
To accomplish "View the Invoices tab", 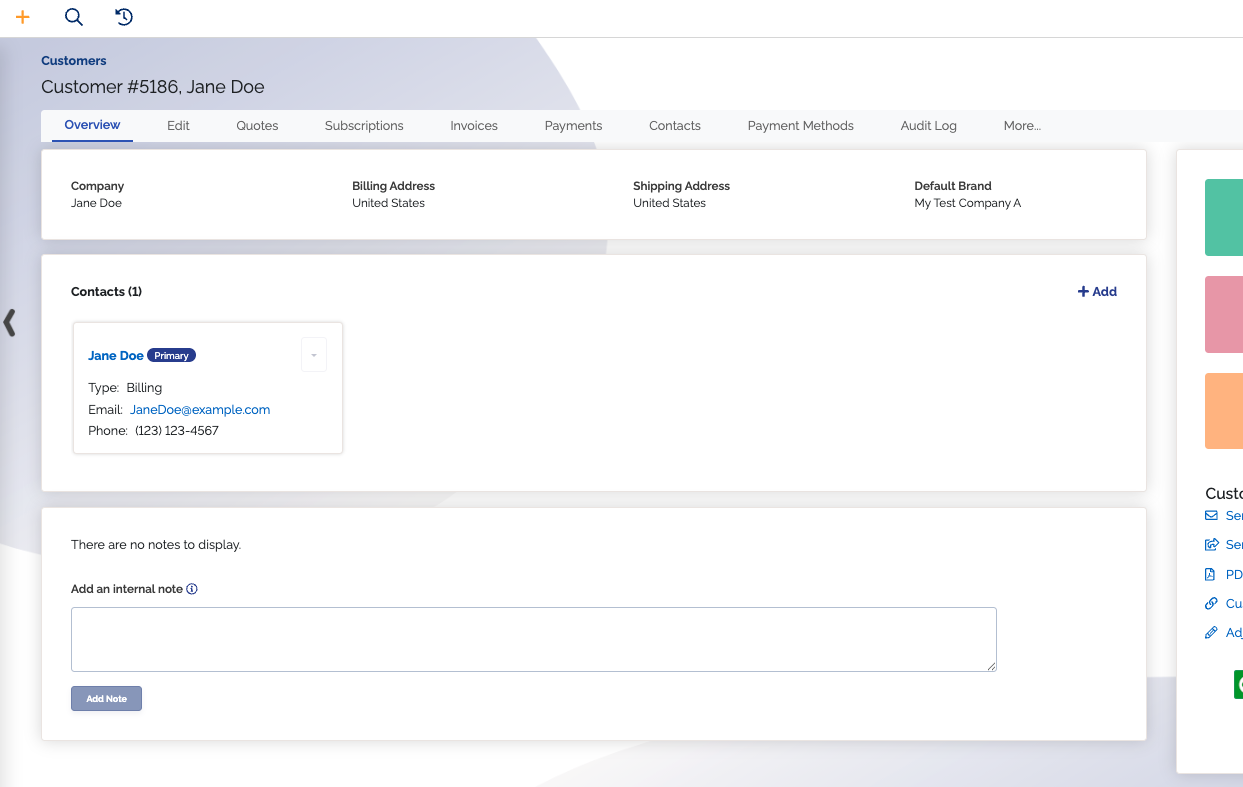I will click(474, 126).
